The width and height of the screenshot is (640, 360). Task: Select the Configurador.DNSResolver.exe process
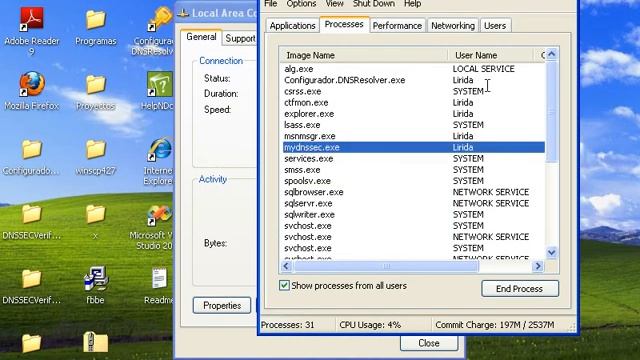[x=413, y=80]
